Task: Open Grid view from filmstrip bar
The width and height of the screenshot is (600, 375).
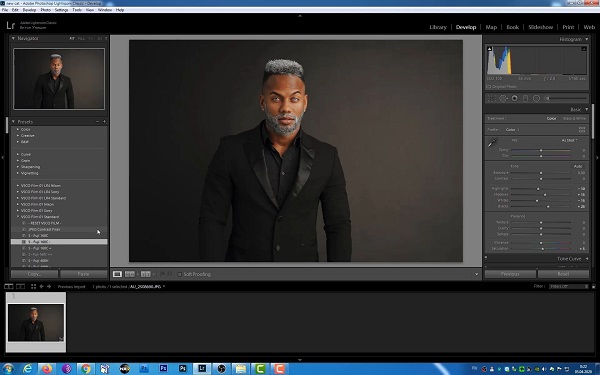Action: click(x=33, y=286)
